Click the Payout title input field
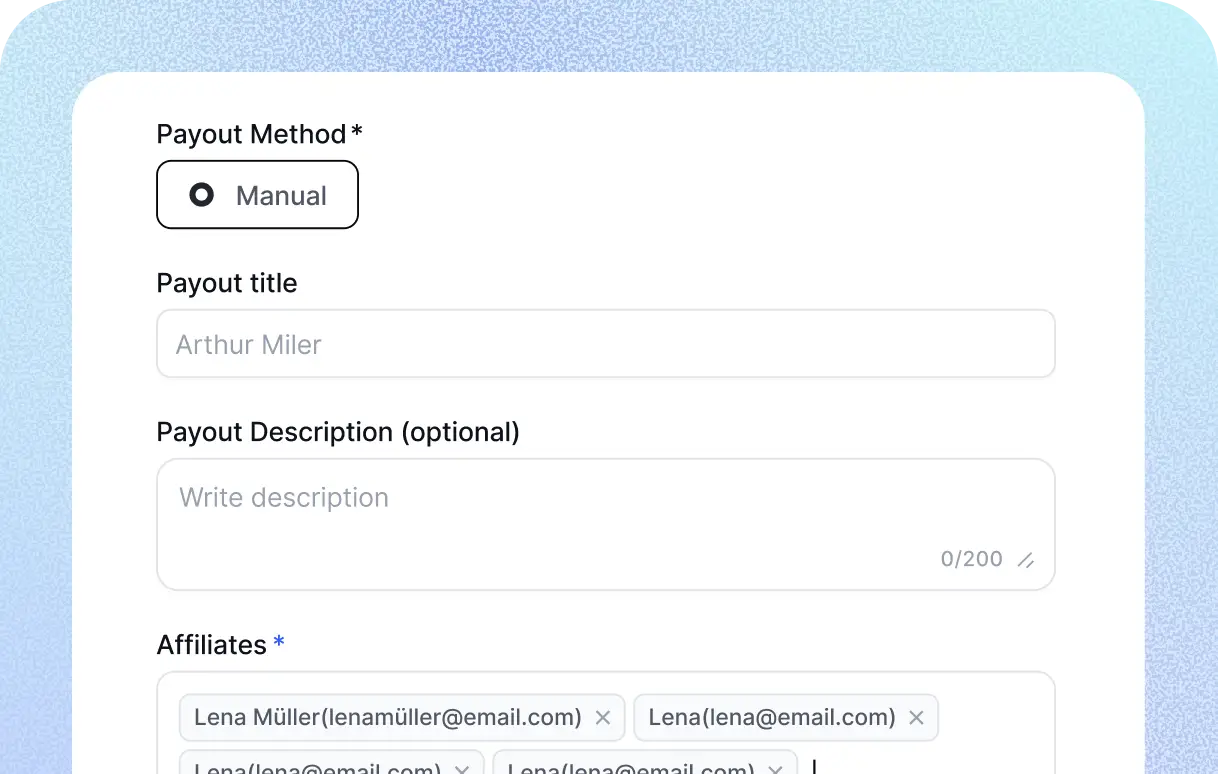This screenshot has width=1218, height=774. coord(605,344)
